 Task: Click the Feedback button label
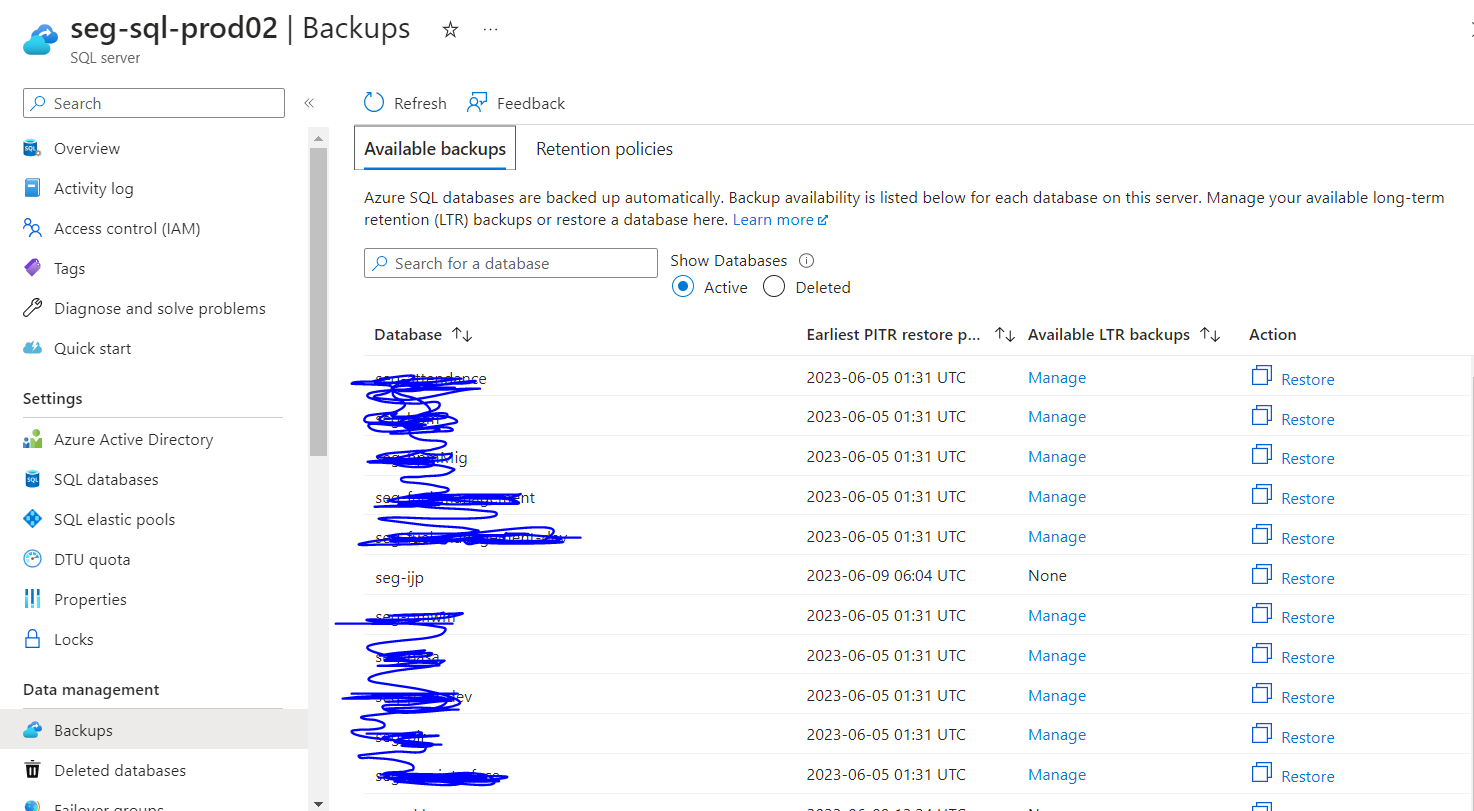[531, 103]
